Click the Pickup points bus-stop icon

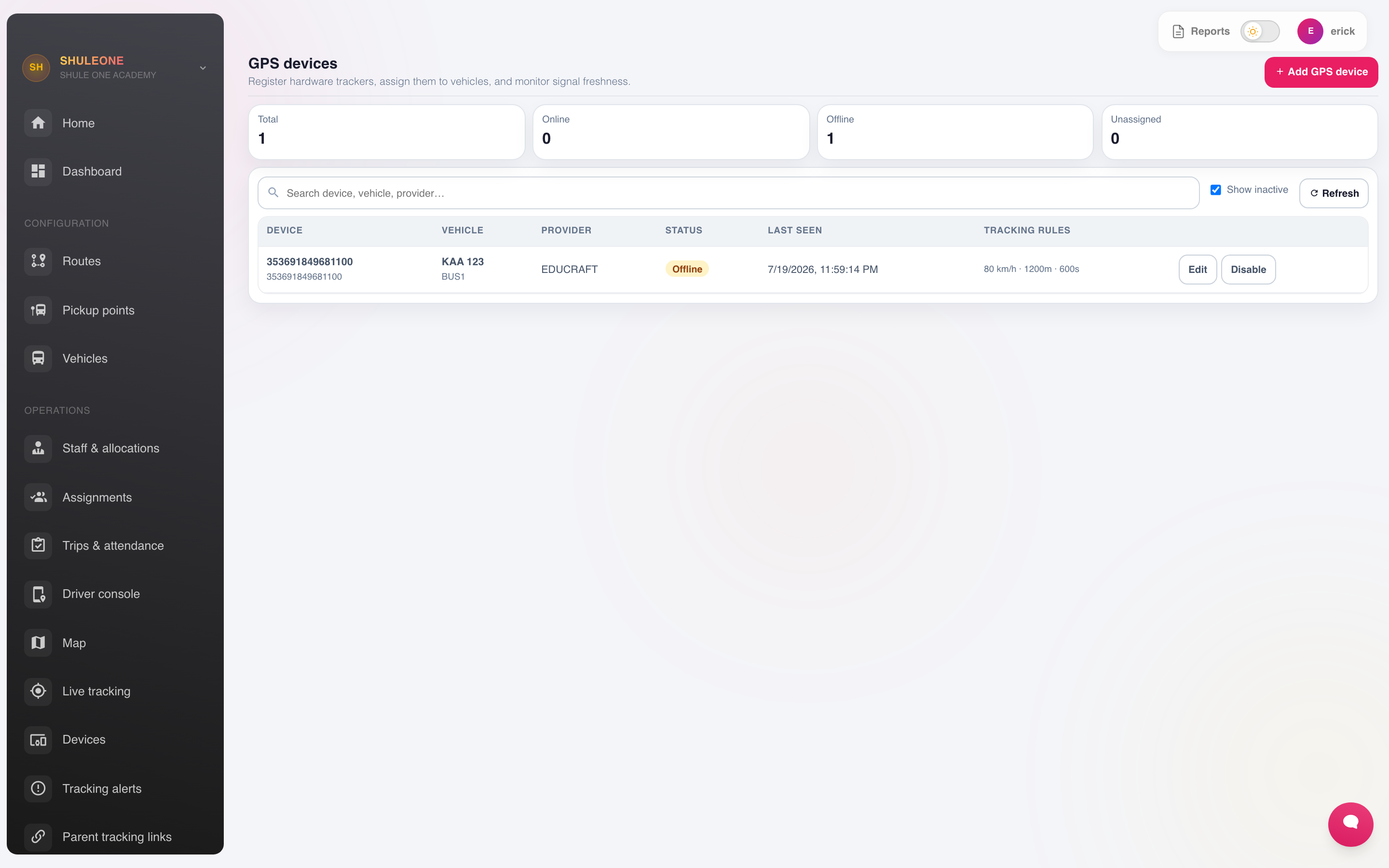[x=38, y=310]
